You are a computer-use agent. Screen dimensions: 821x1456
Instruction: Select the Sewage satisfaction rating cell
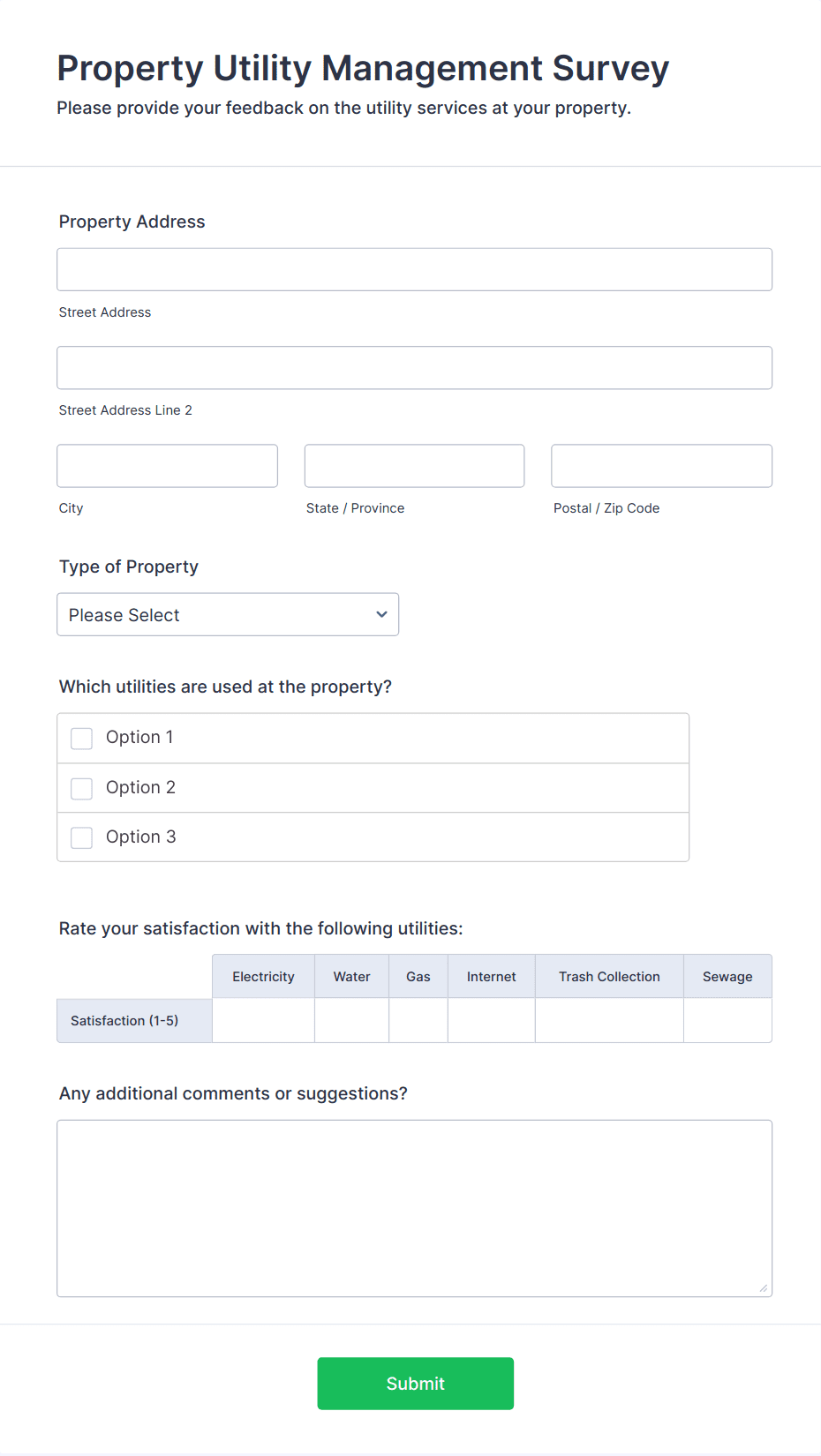pos(727,1020)
